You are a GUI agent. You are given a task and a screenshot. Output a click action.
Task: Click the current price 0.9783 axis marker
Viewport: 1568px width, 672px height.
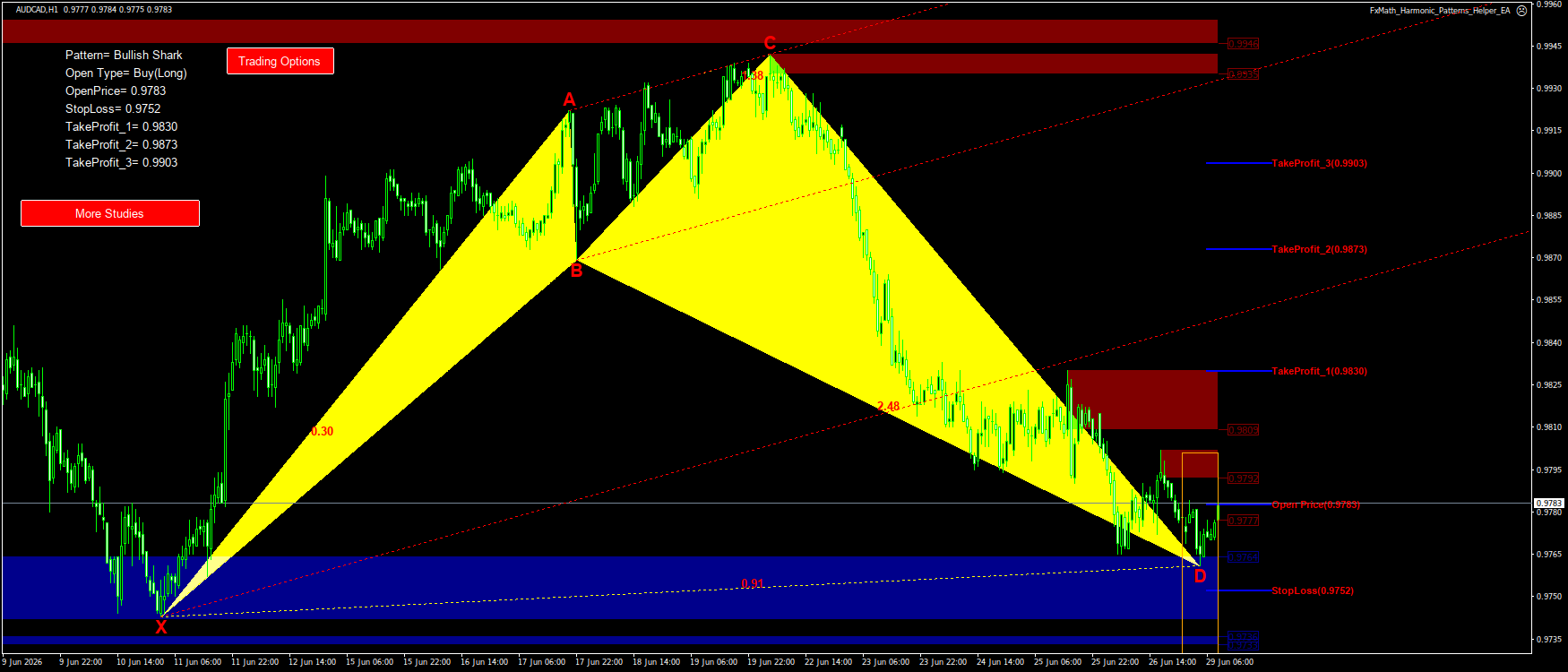(x=1549, y=504)
